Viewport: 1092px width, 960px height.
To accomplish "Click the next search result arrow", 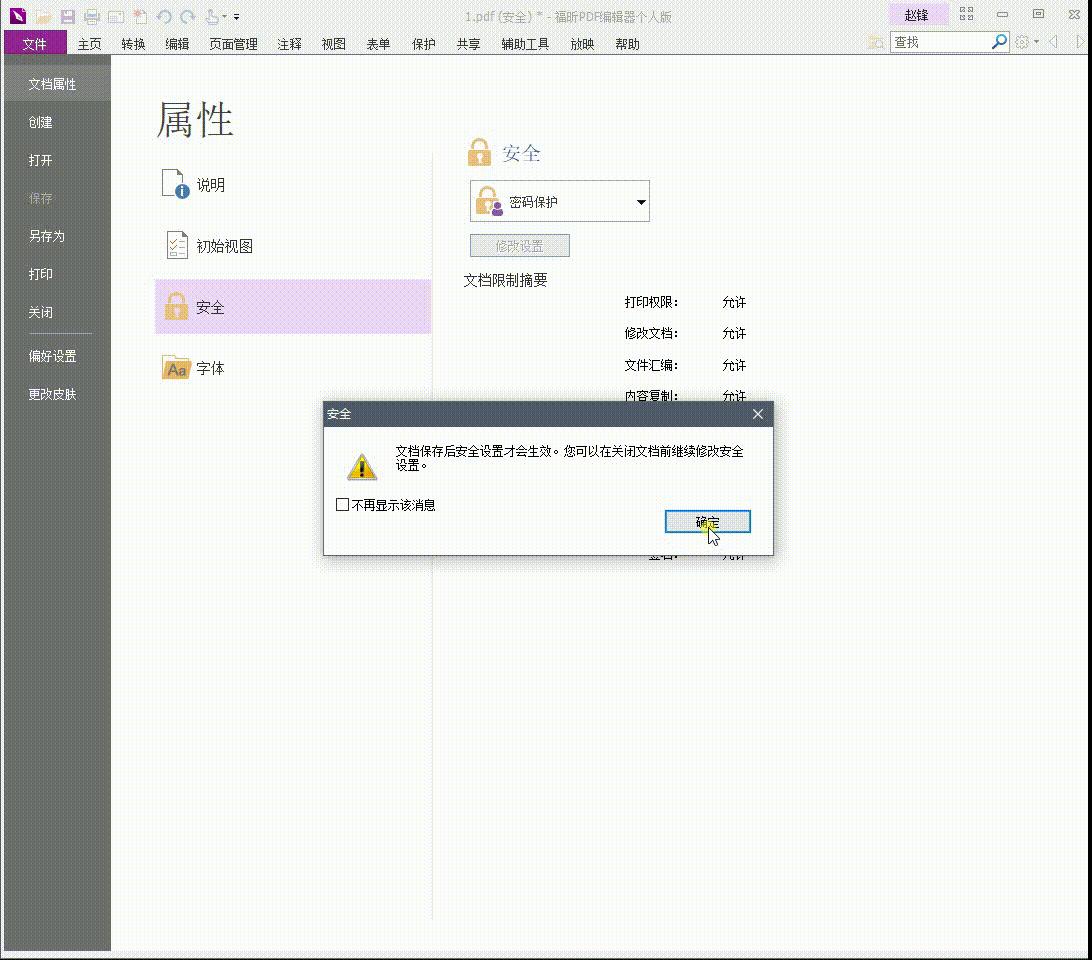I will click(1079, 42).
